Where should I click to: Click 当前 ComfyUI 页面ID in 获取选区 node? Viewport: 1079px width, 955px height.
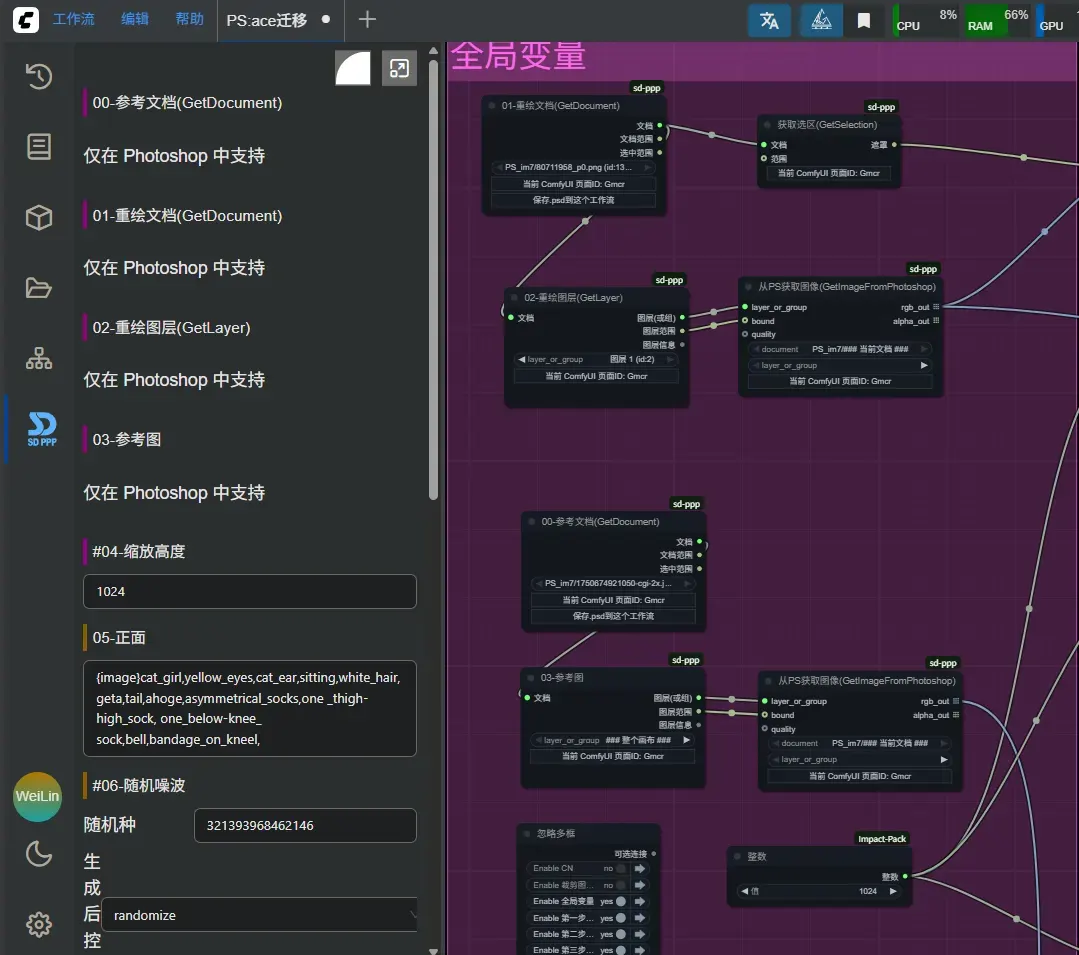829,173
